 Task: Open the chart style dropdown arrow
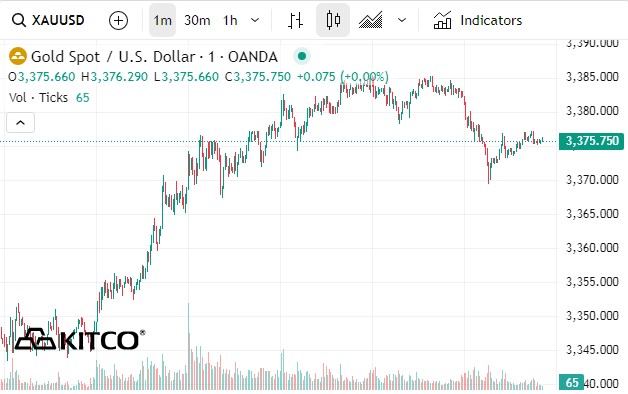(402, 20)
